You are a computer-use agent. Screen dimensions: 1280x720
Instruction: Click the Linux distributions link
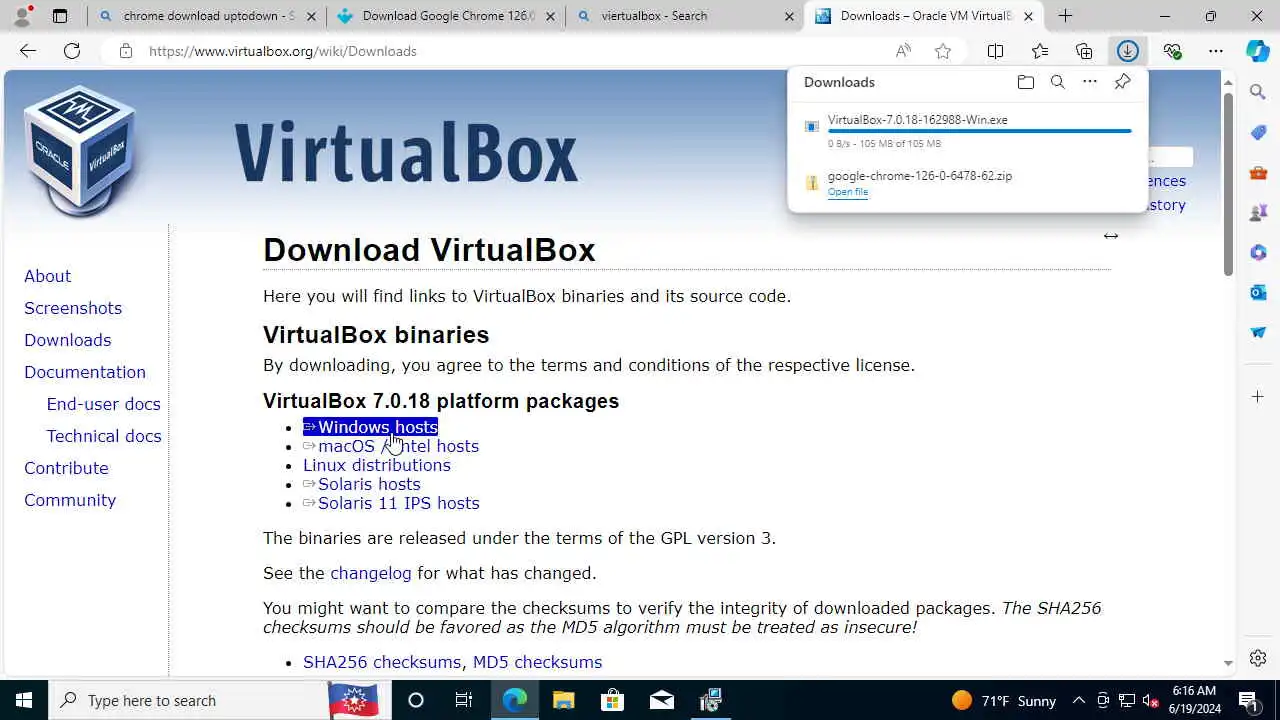pos(377,465)
